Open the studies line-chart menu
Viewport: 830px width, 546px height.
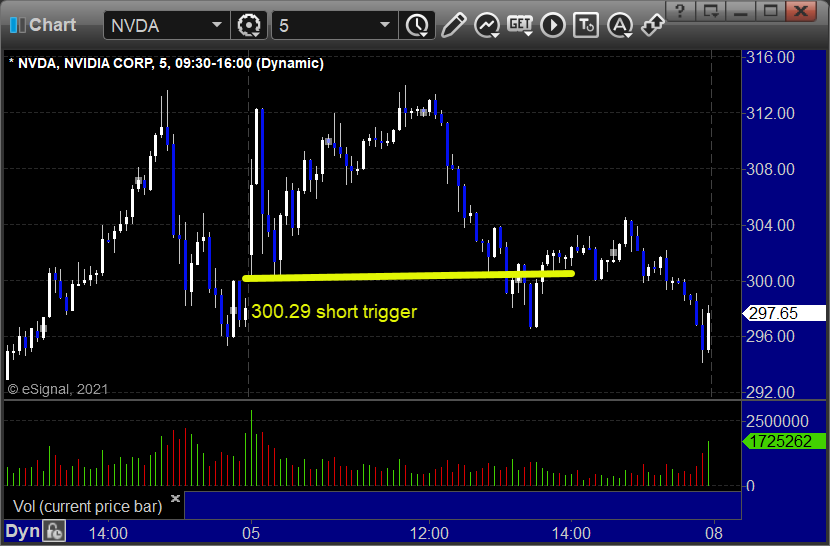(x=487, y=25)
